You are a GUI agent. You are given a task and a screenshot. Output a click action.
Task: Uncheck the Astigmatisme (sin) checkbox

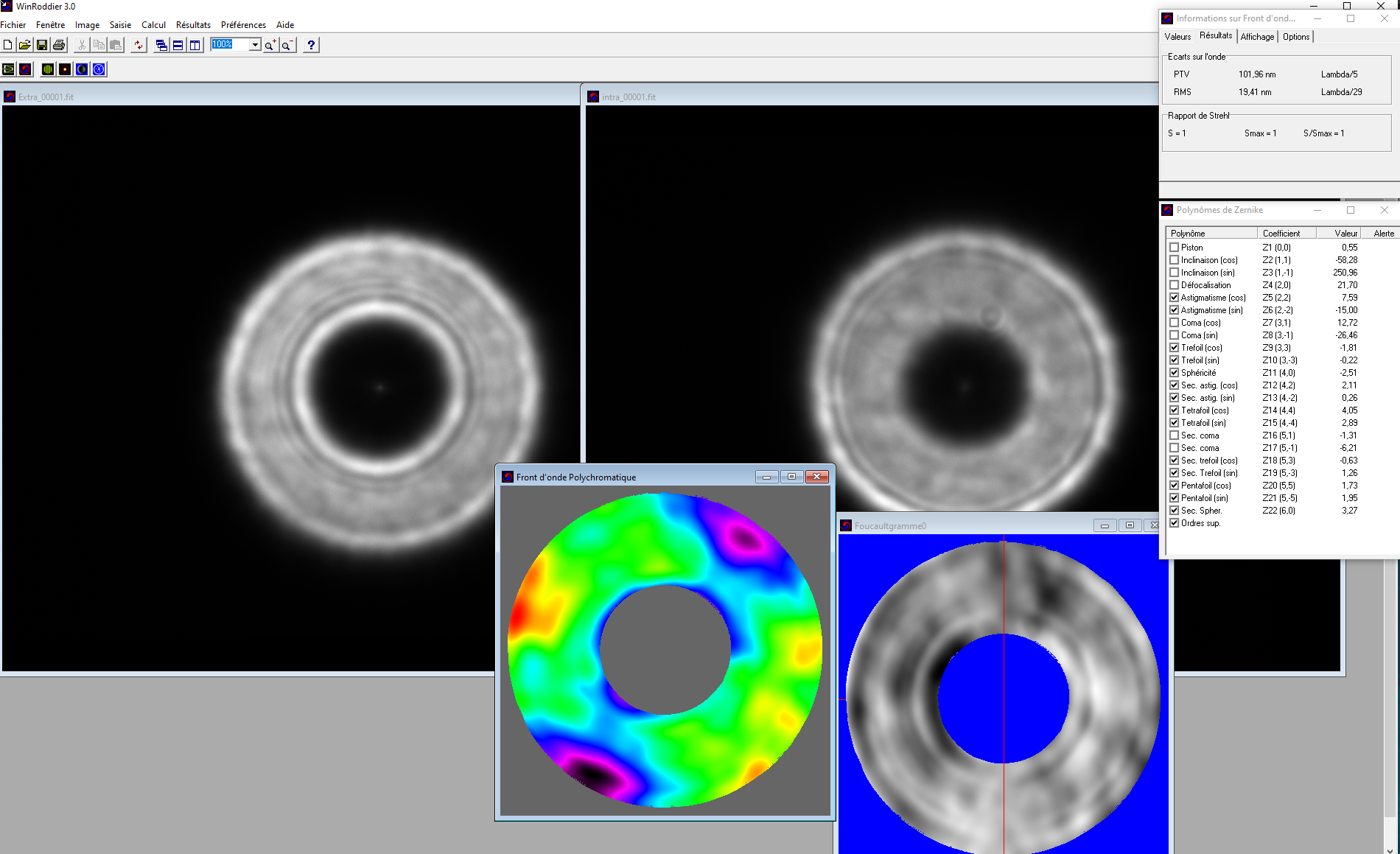[x=1175, y=310]
